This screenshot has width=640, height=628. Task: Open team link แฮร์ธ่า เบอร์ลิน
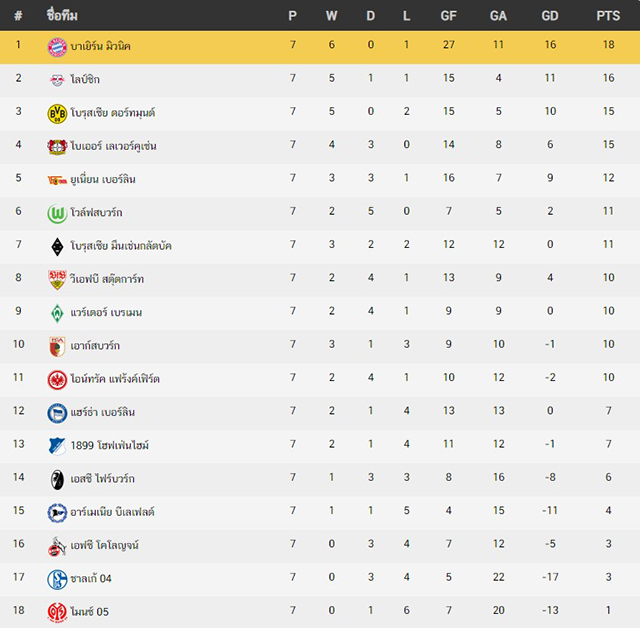tap(102, 412)
